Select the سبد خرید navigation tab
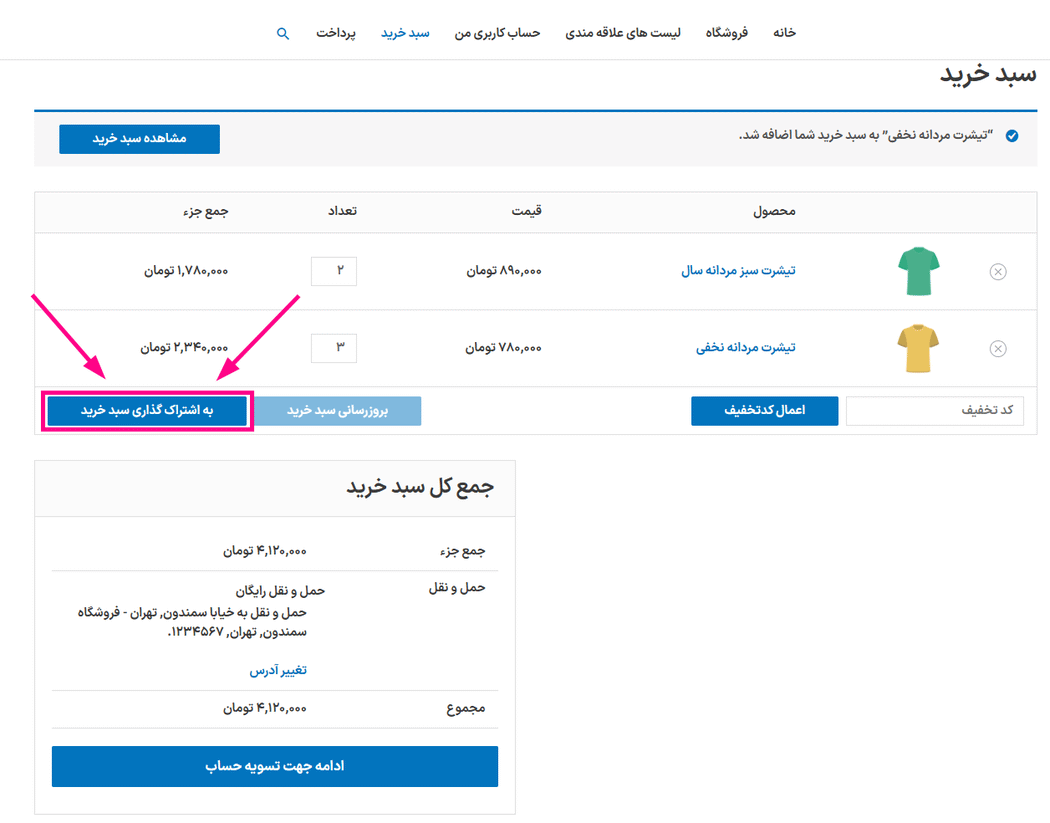1050x823 pixels. pyautogui.click(x=405, y=33)
